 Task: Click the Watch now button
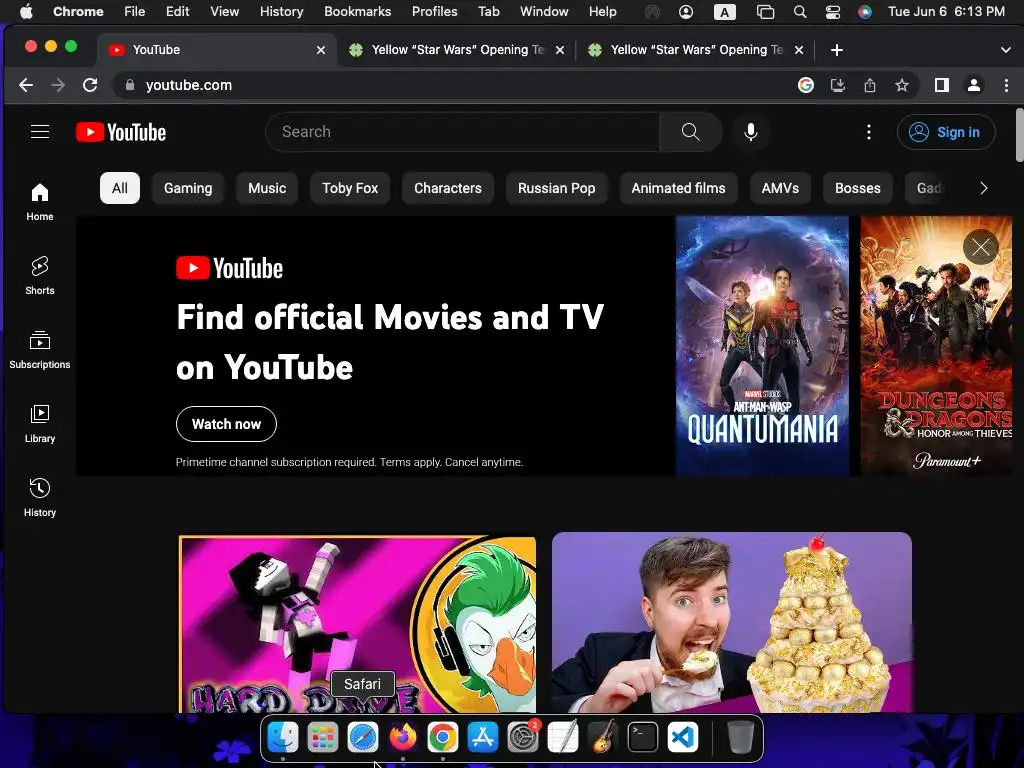226,424
